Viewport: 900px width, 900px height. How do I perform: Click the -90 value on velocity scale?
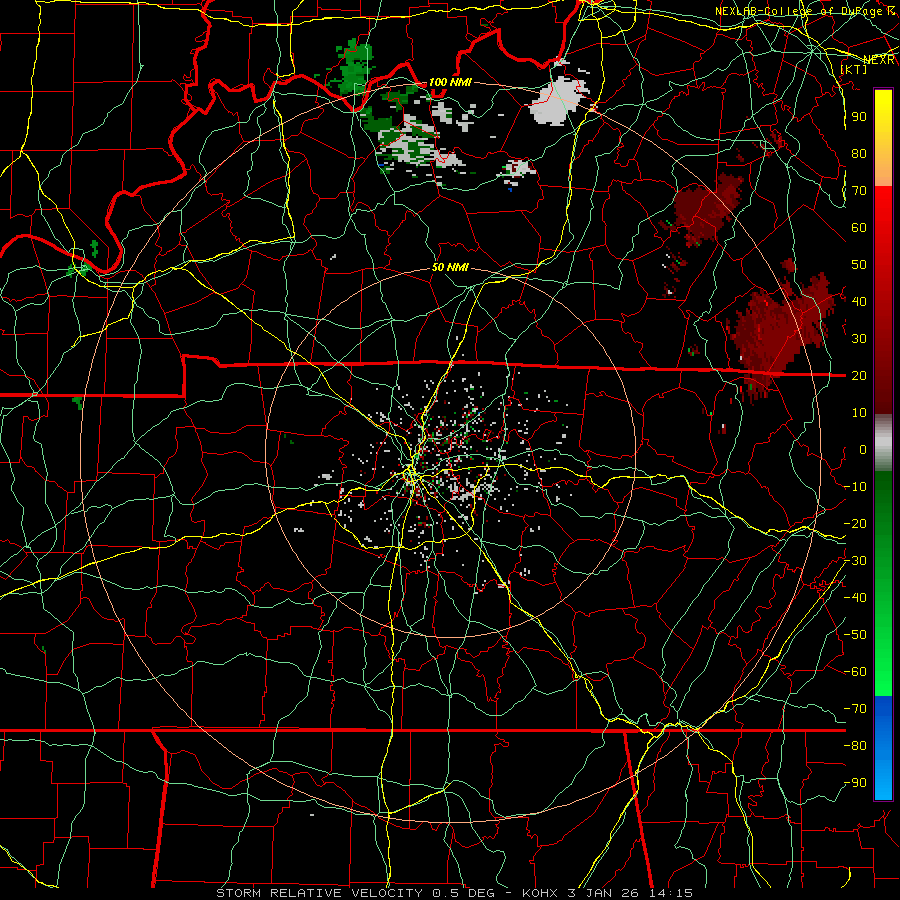click(x=855, y=783)
